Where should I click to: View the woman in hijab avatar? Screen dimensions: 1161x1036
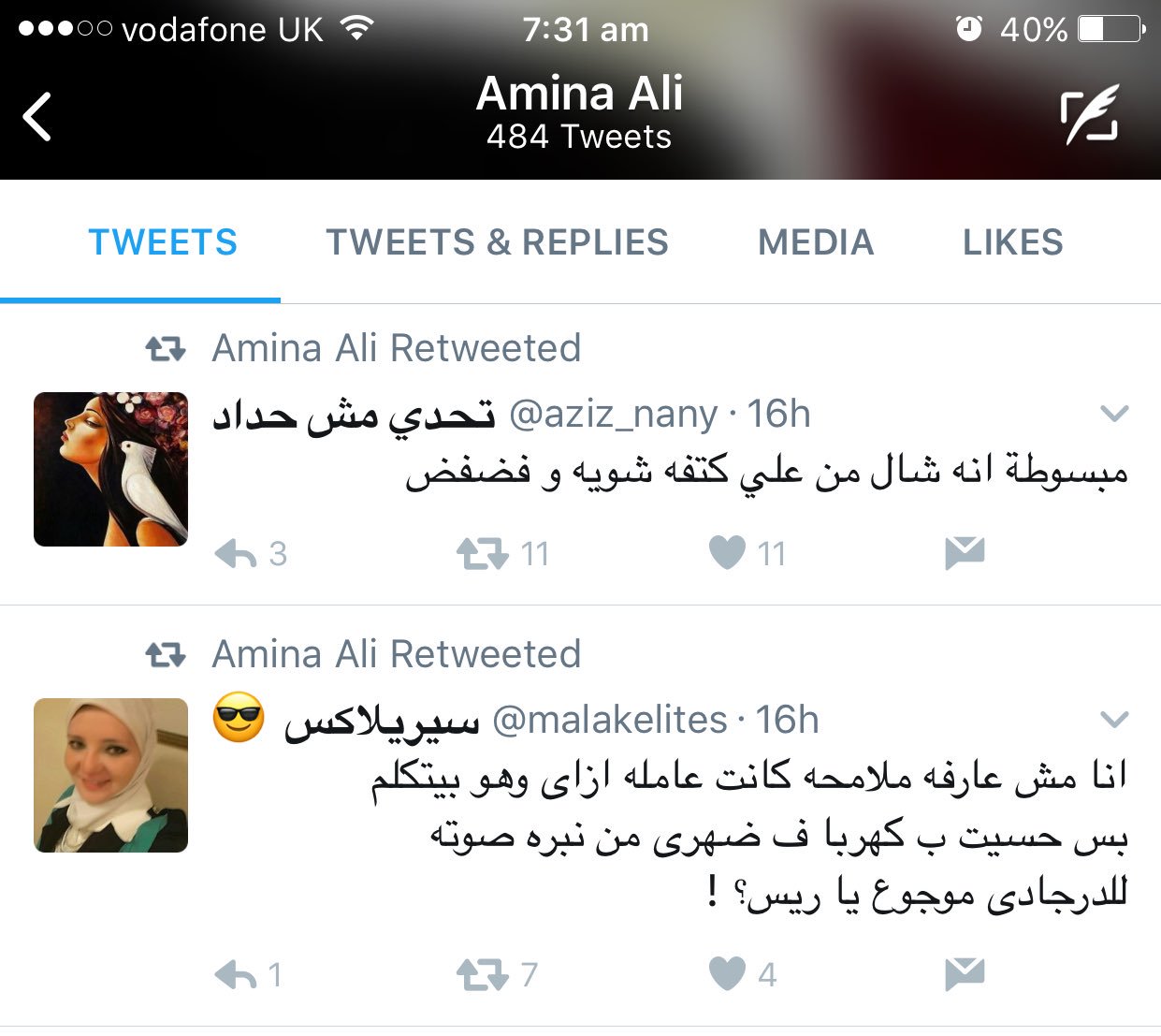110,775
